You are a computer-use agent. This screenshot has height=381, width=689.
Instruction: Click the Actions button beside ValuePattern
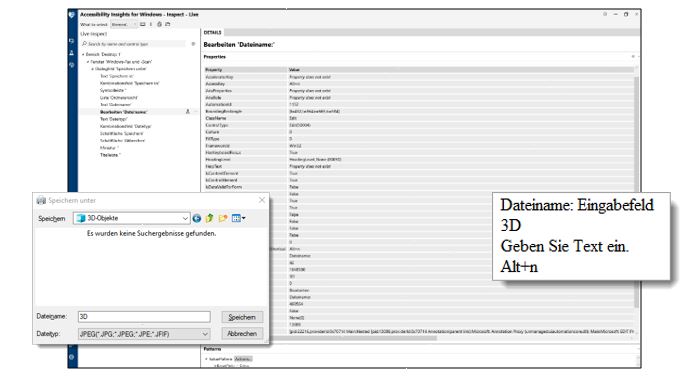pos(243,359)
